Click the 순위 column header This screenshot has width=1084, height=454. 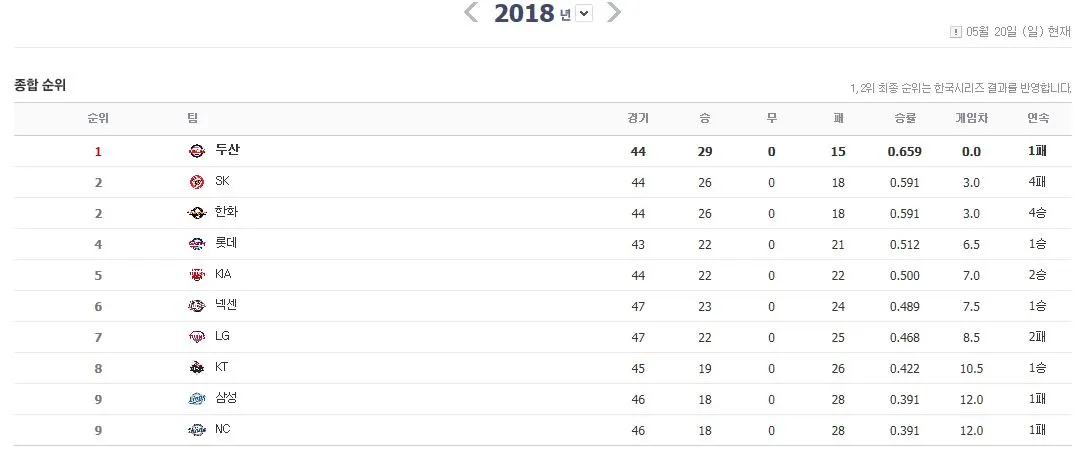pyautogui.click(x=98, y=118)
